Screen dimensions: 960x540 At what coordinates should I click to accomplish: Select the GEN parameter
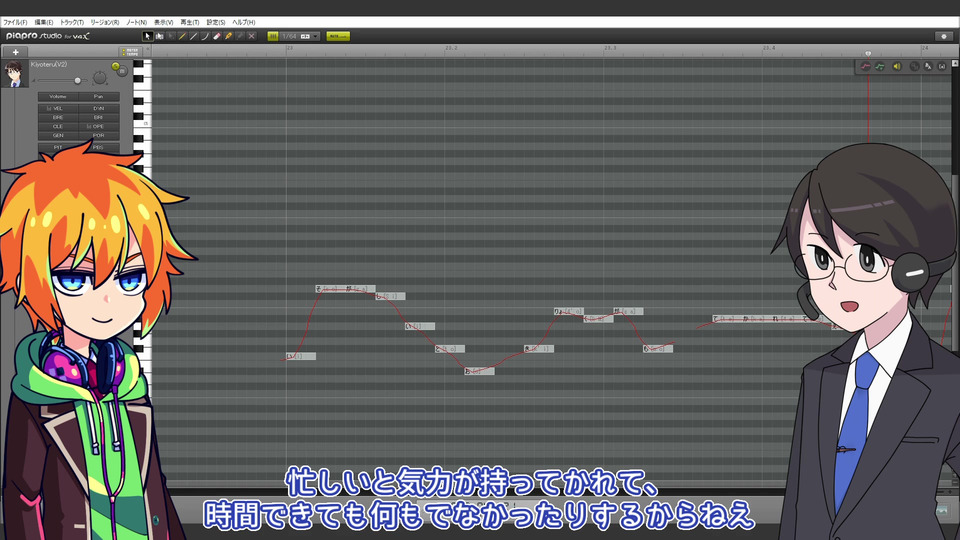(58, 135)
